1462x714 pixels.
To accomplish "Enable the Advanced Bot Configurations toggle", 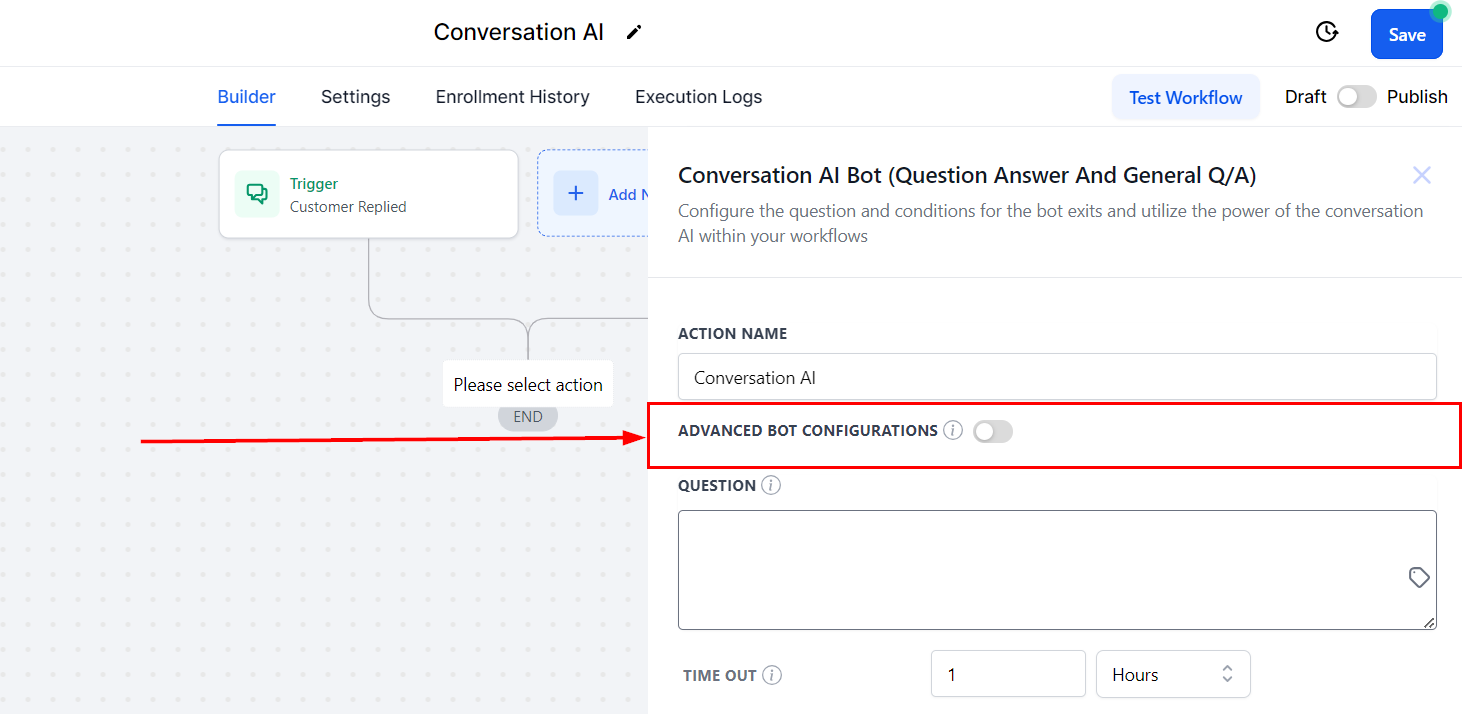I will [993, 431].
